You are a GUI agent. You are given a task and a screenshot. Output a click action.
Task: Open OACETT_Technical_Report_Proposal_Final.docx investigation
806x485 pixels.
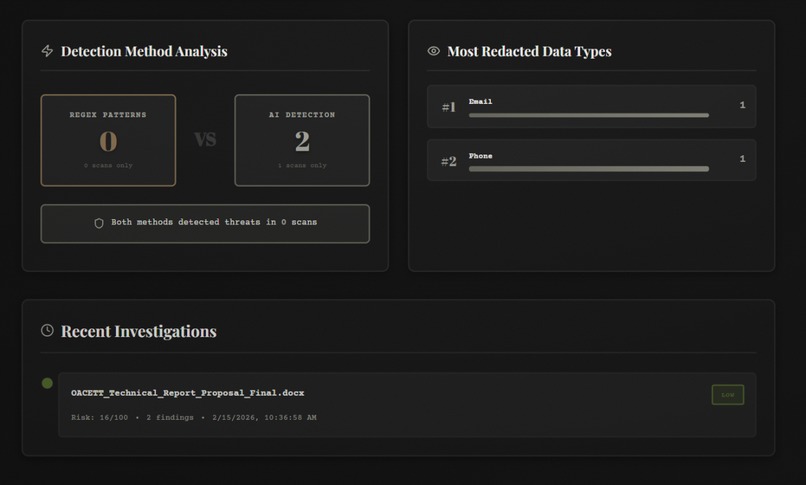click(407, 405)
